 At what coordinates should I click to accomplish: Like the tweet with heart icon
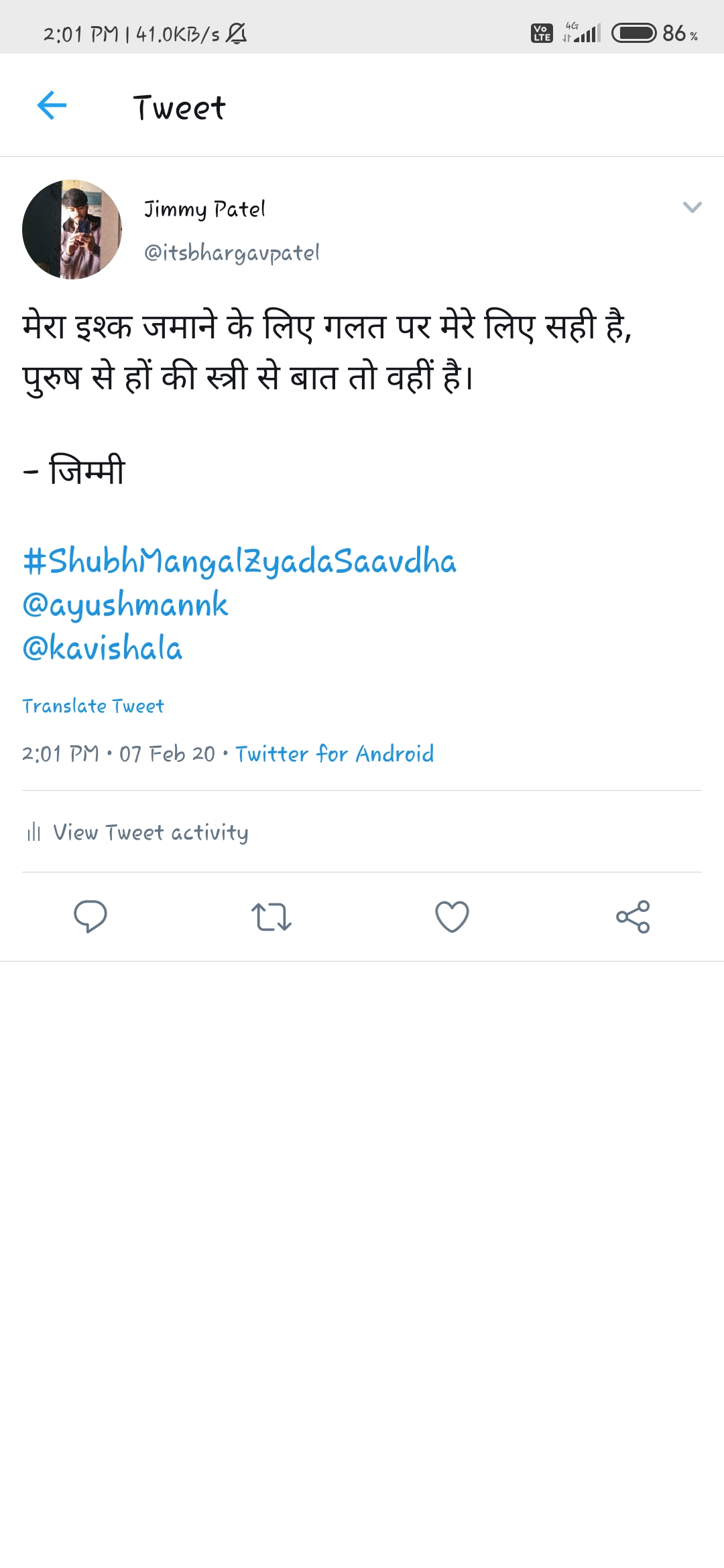coord(452,917)
